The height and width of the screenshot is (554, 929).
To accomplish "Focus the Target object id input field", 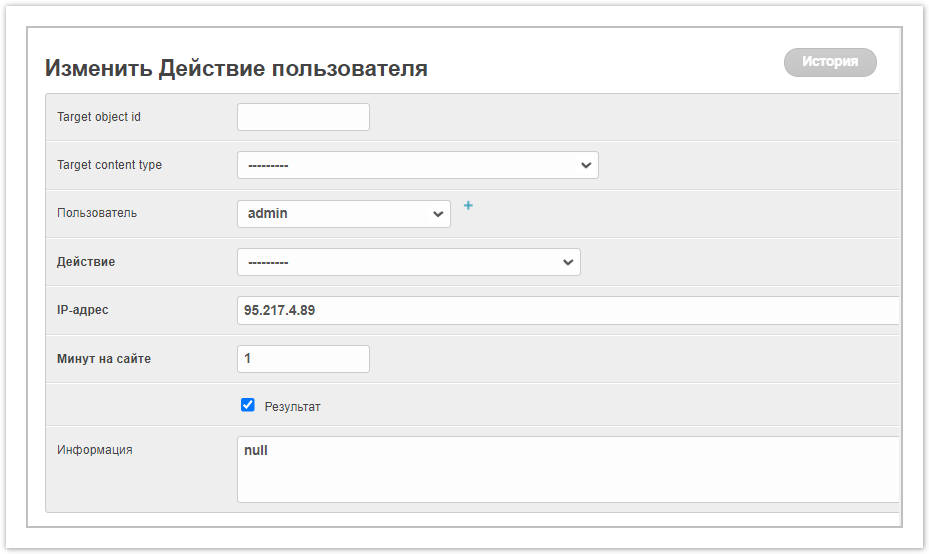I will pyautogui.click(x=303, y=117).
